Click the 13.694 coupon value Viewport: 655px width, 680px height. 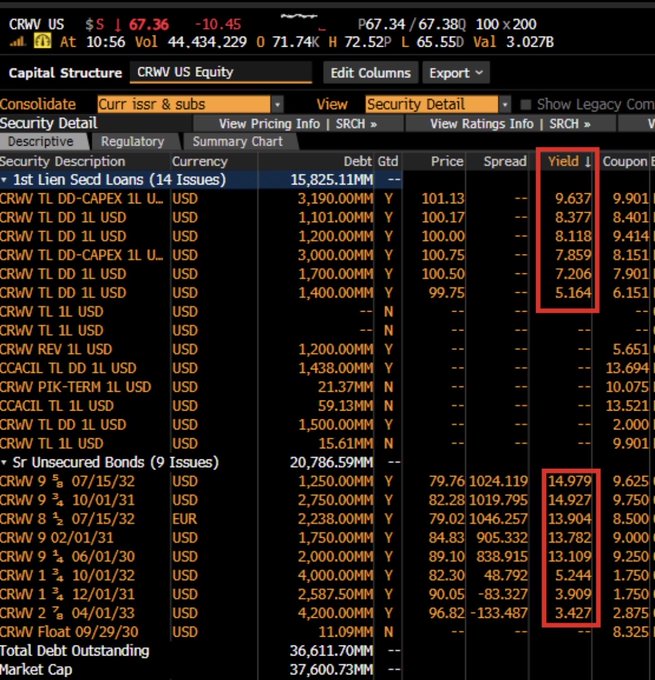tap(627, 368)
